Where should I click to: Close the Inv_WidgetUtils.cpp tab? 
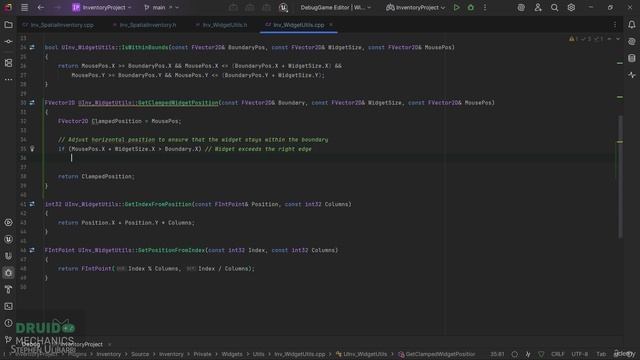click(x=331, y=25)
